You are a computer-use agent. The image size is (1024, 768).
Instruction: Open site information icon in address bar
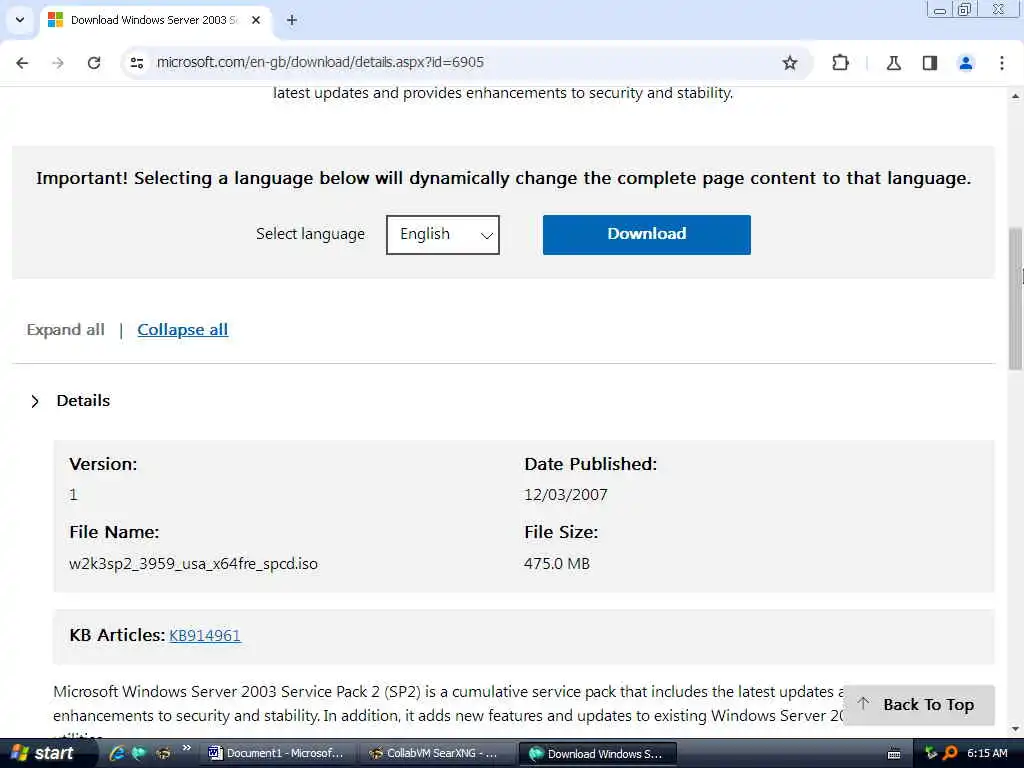pyautogui.click(x=136, y=63)
